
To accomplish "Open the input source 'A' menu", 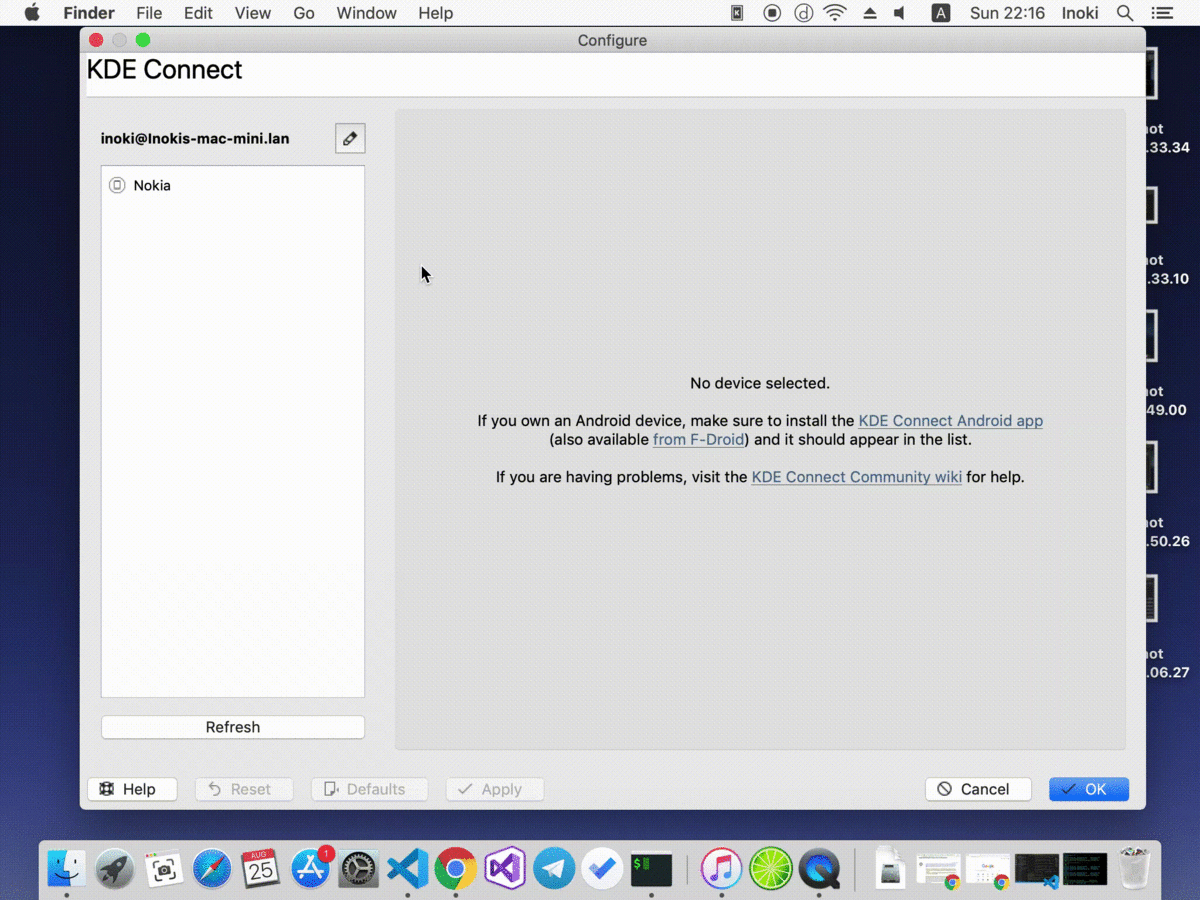I will pyautogui.click(x=941, y=13).
